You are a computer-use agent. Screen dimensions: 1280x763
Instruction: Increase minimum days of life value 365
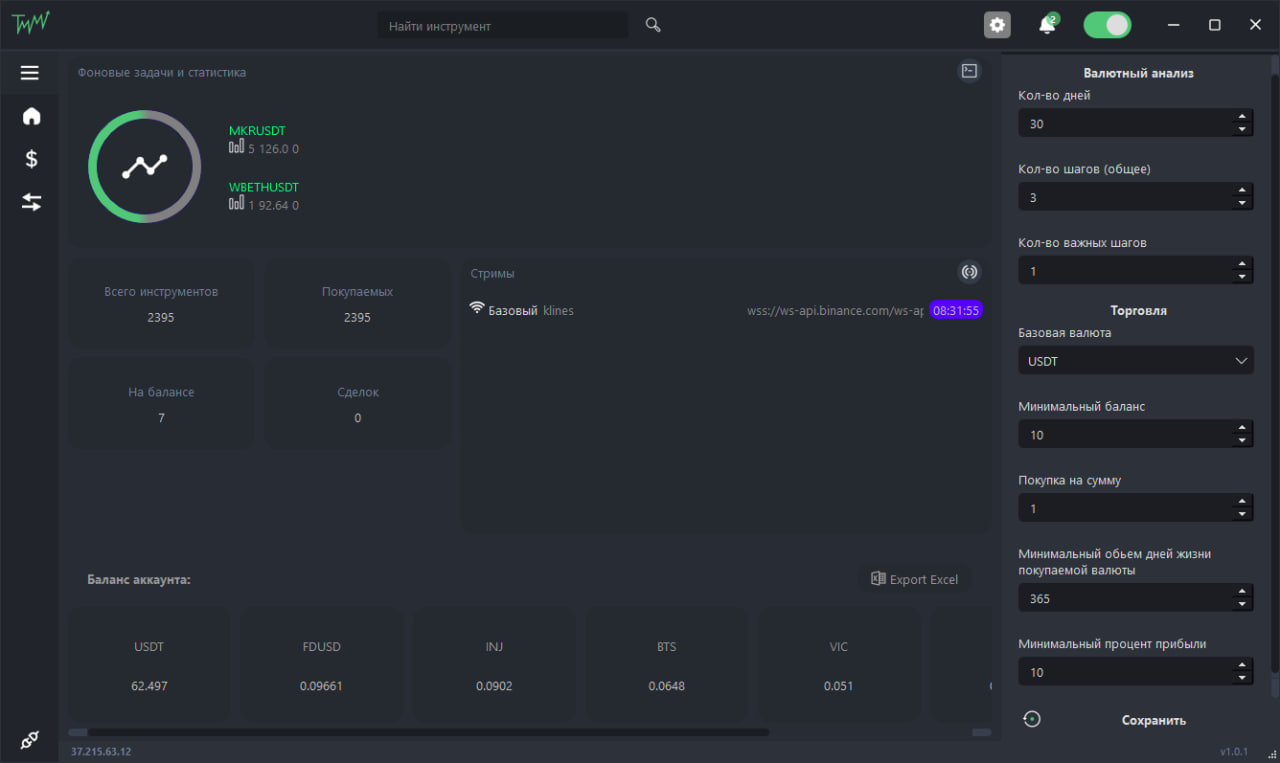coord(1242,591)
